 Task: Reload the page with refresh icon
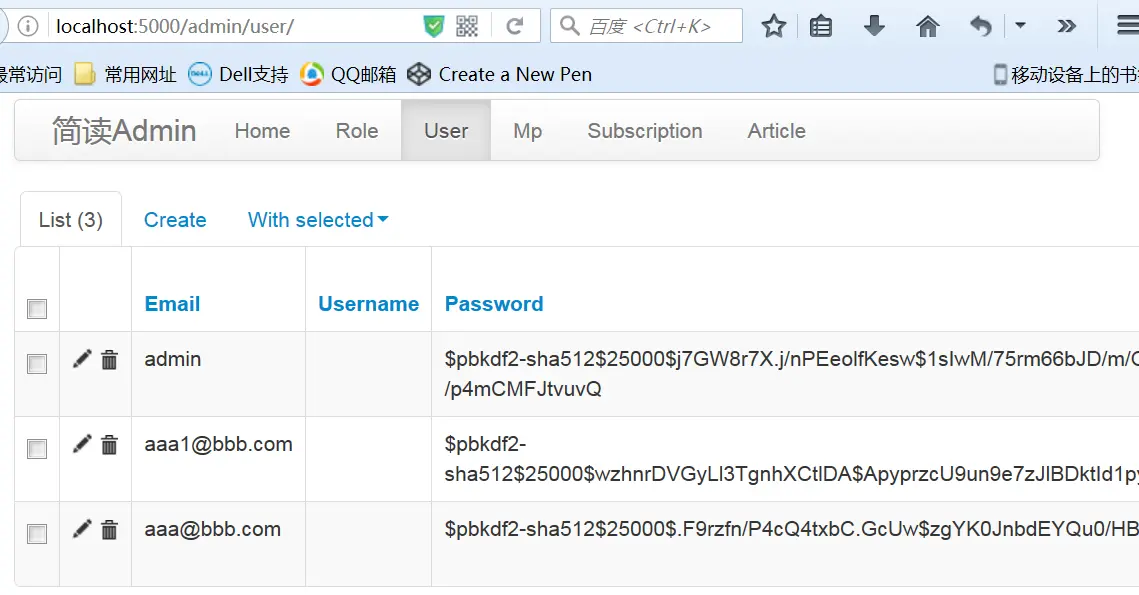coord(515,27)
